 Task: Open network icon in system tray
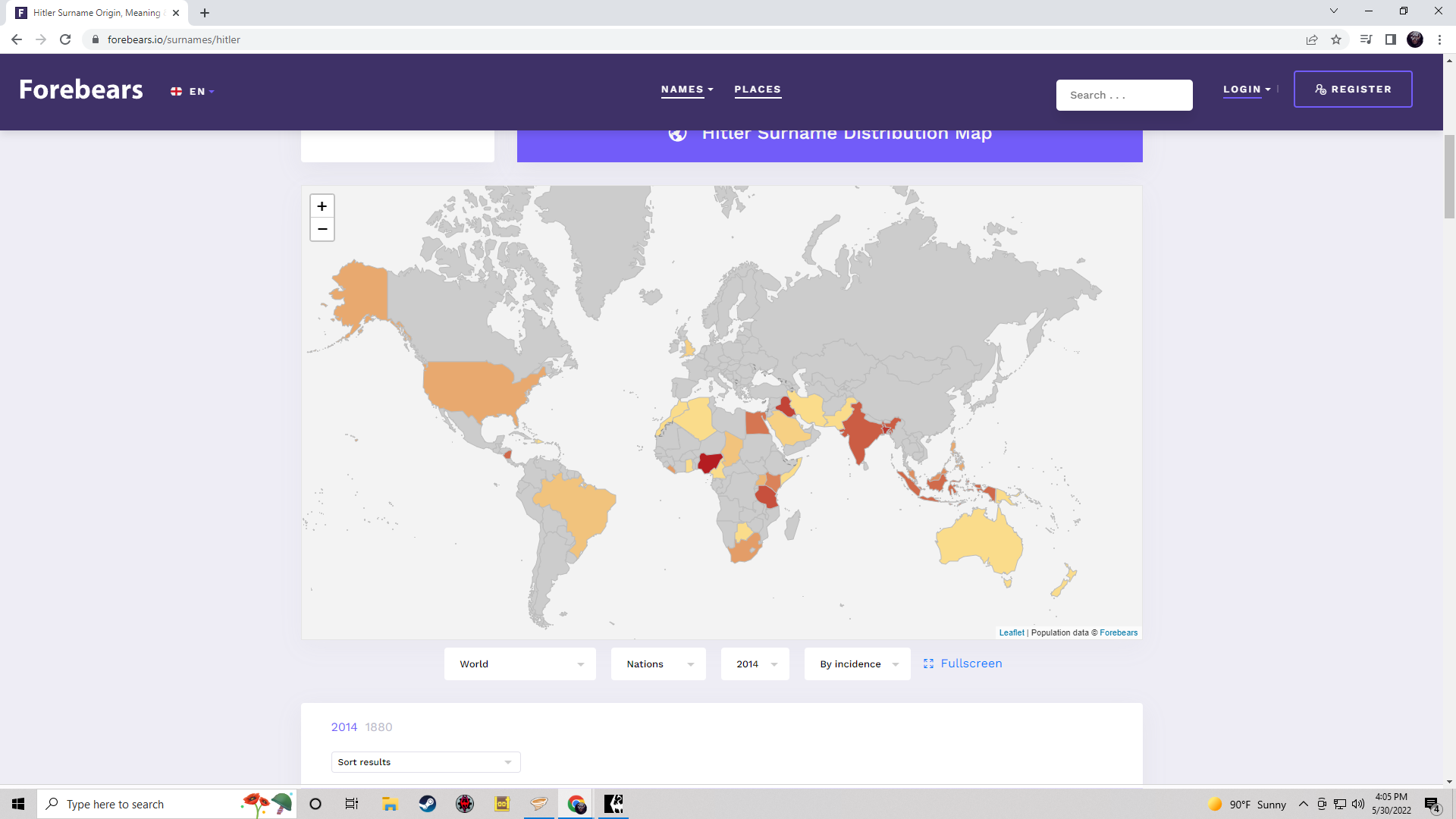pyautogui.click(x=1340, y=804)
